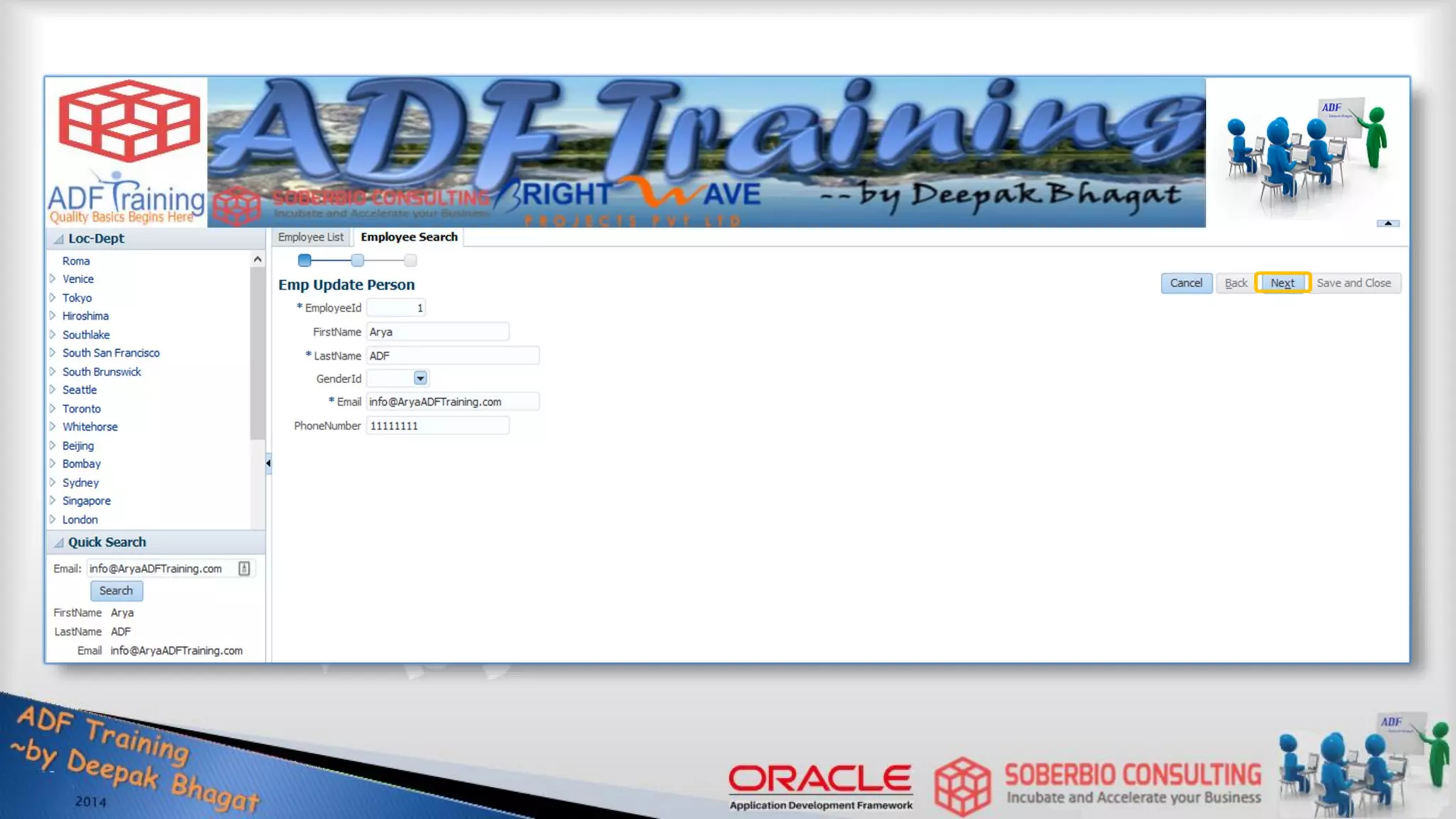
Task: Expand the Tokyo tree node
Action: click(53, 297)
